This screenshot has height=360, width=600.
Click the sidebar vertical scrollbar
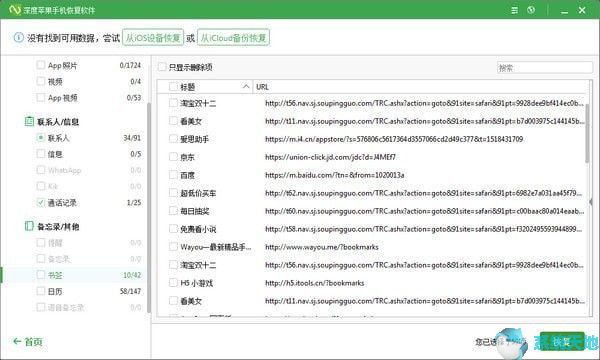point(148,208)
